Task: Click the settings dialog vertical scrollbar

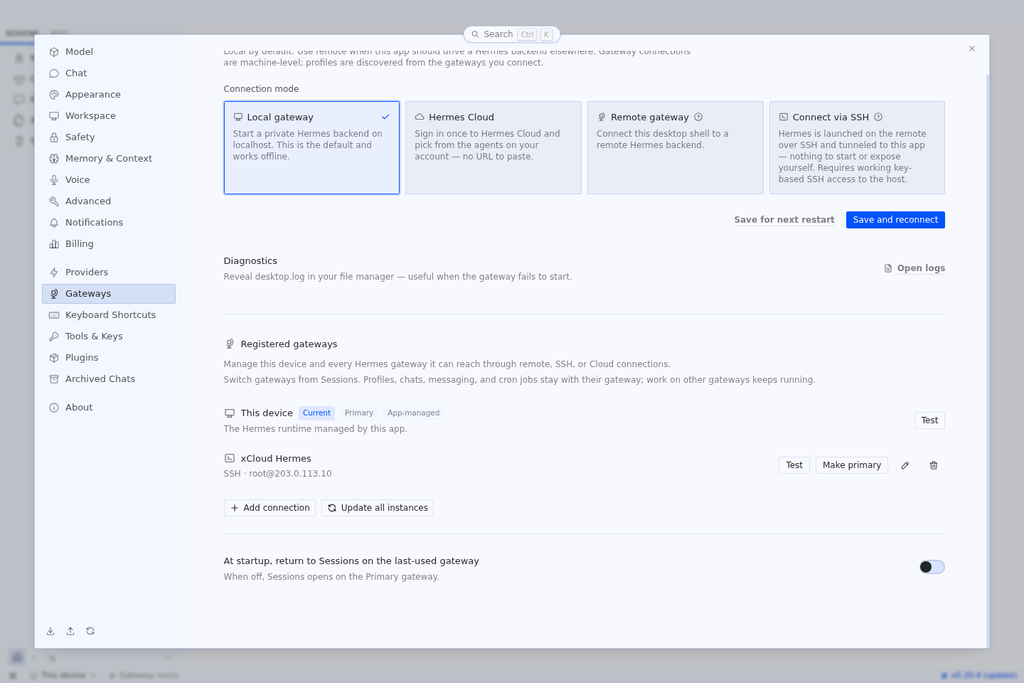Action: (987, 361)
